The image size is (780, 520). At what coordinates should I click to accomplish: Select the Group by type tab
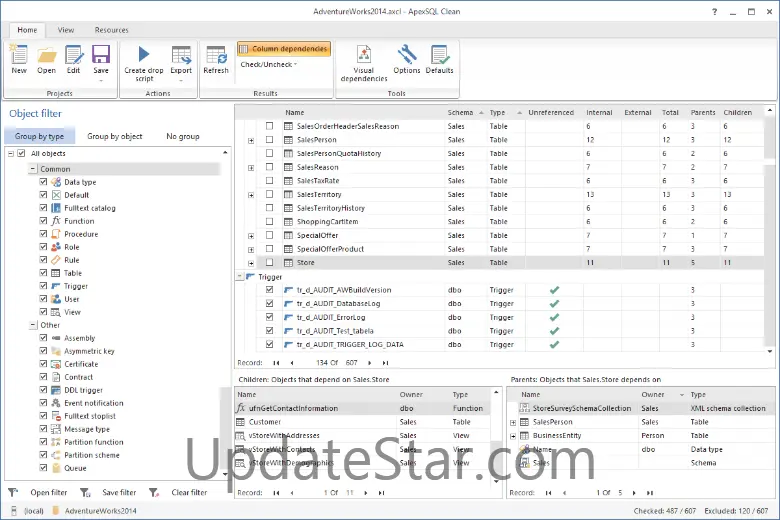pos(39,136)
